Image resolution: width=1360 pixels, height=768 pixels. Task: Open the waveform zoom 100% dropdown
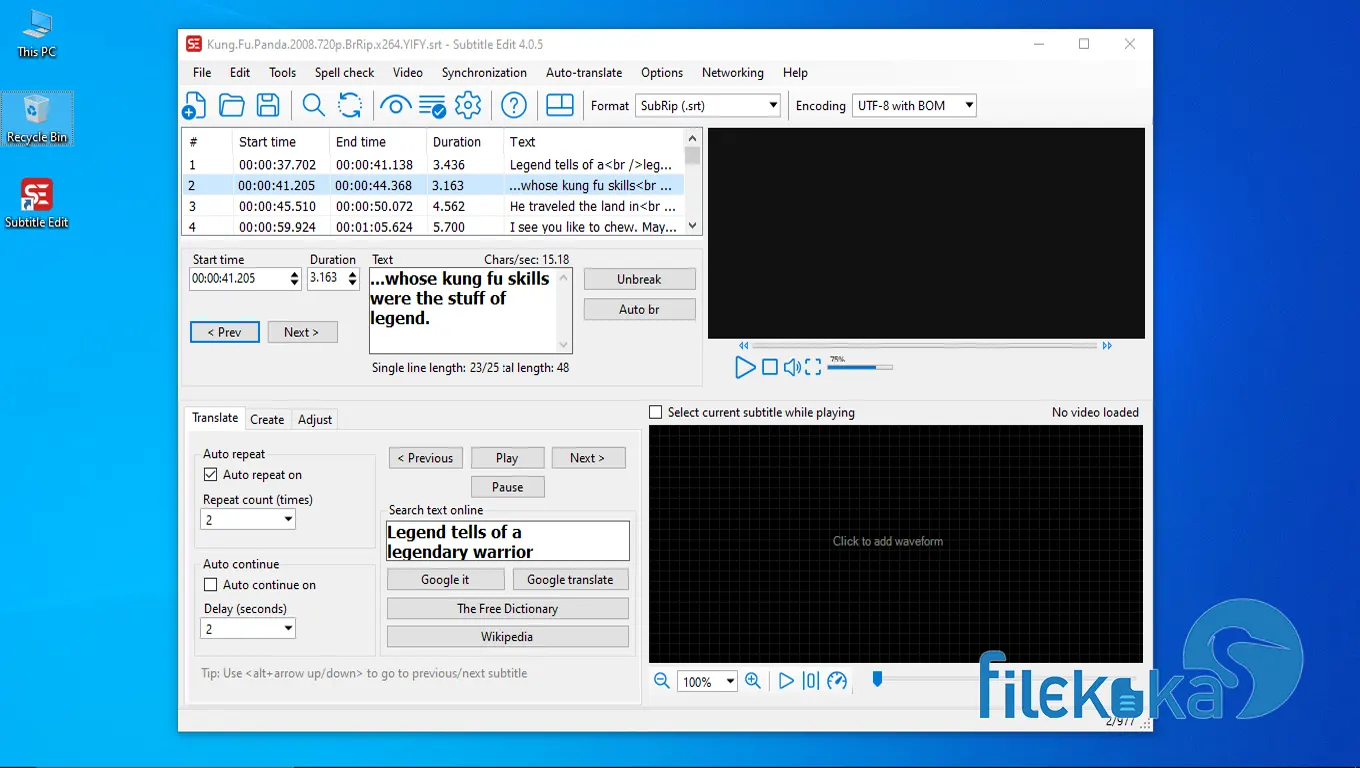coord(708,682)
